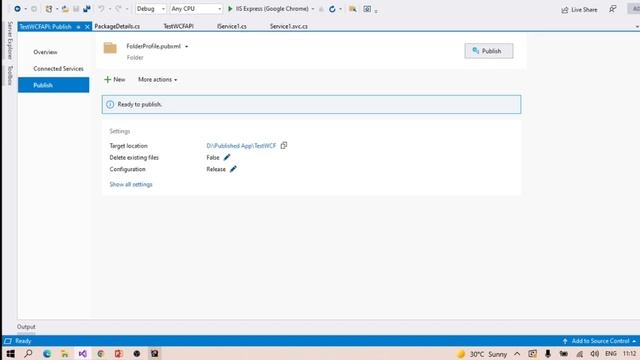Expand the new project dropdown arrow
640x360 pixels.
(57, 9)
